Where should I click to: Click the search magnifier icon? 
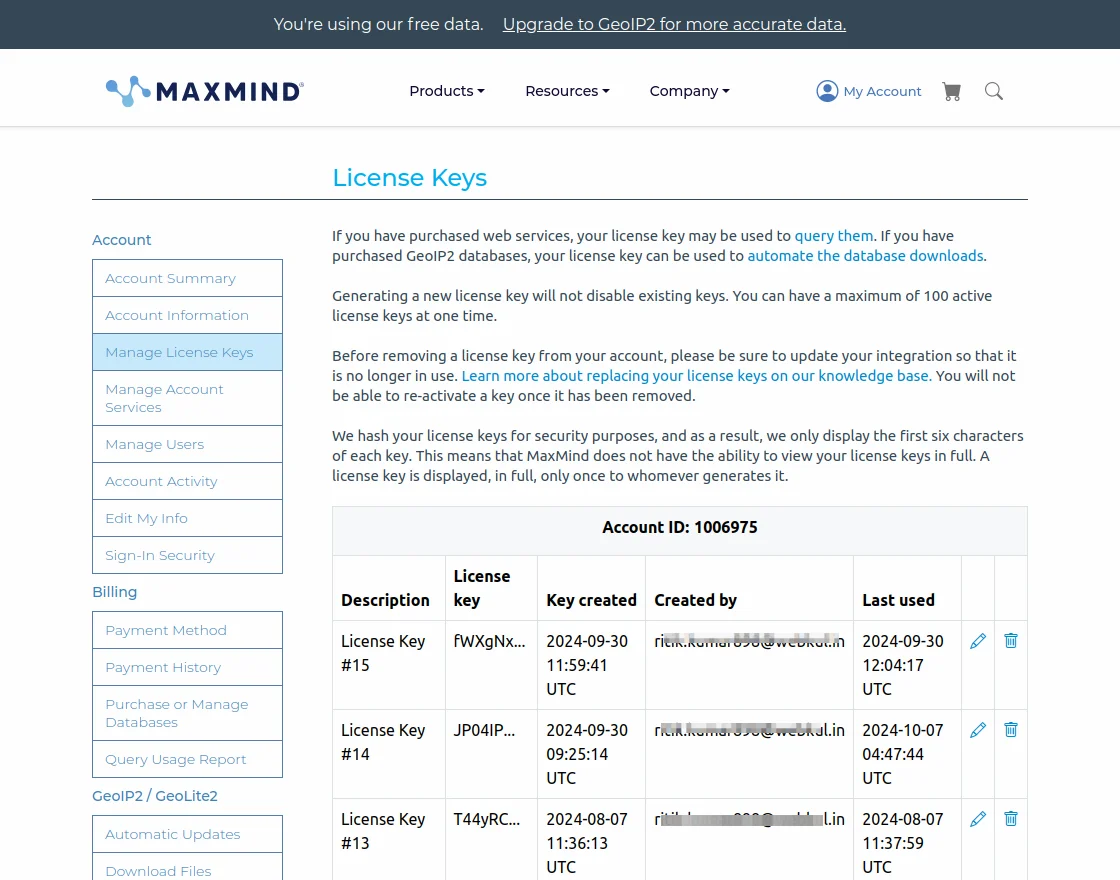pos(993,91)
